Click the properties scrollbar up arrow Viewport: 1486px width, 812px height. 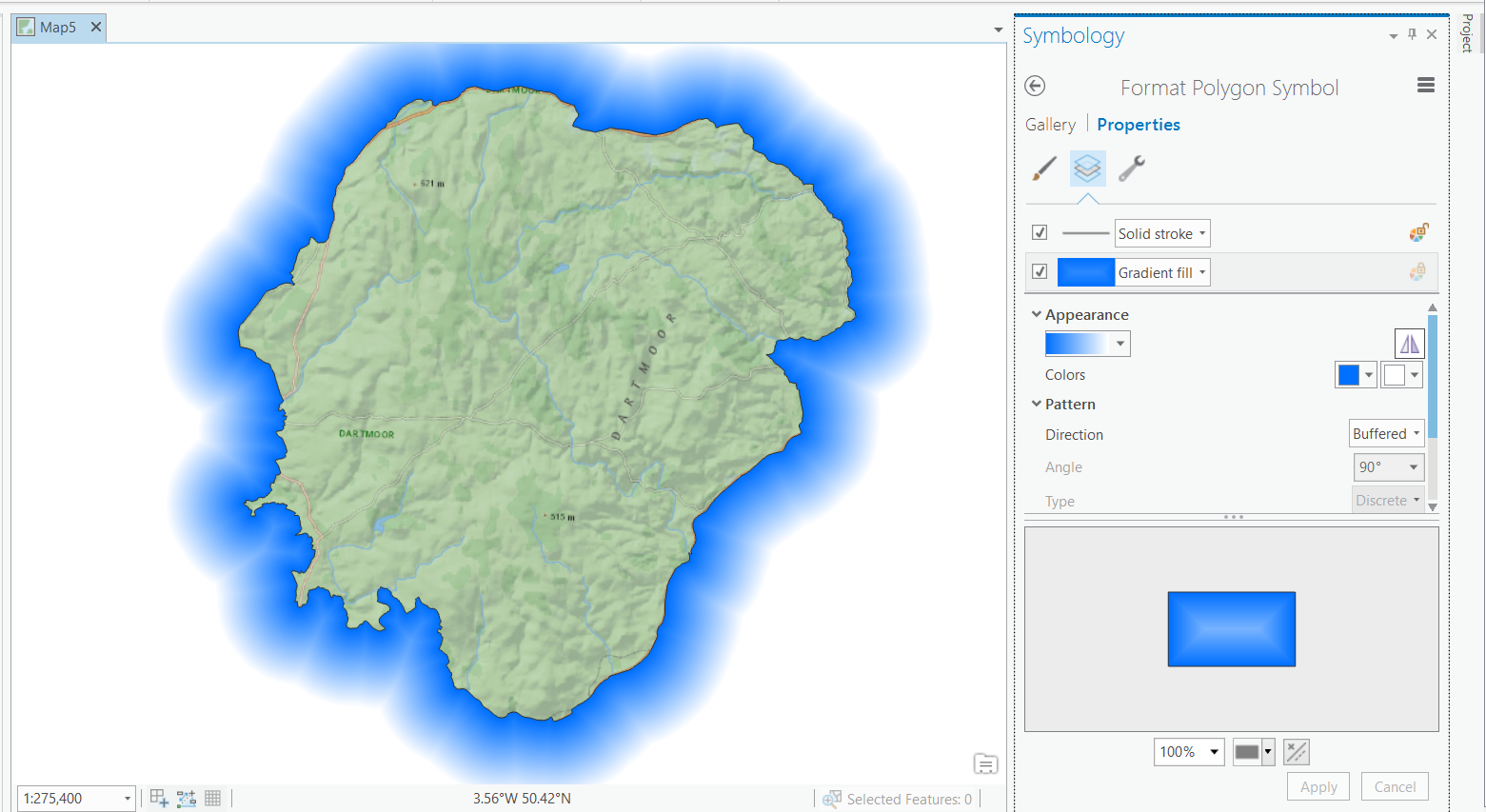pyautogui.click(x=1432, y=307)
